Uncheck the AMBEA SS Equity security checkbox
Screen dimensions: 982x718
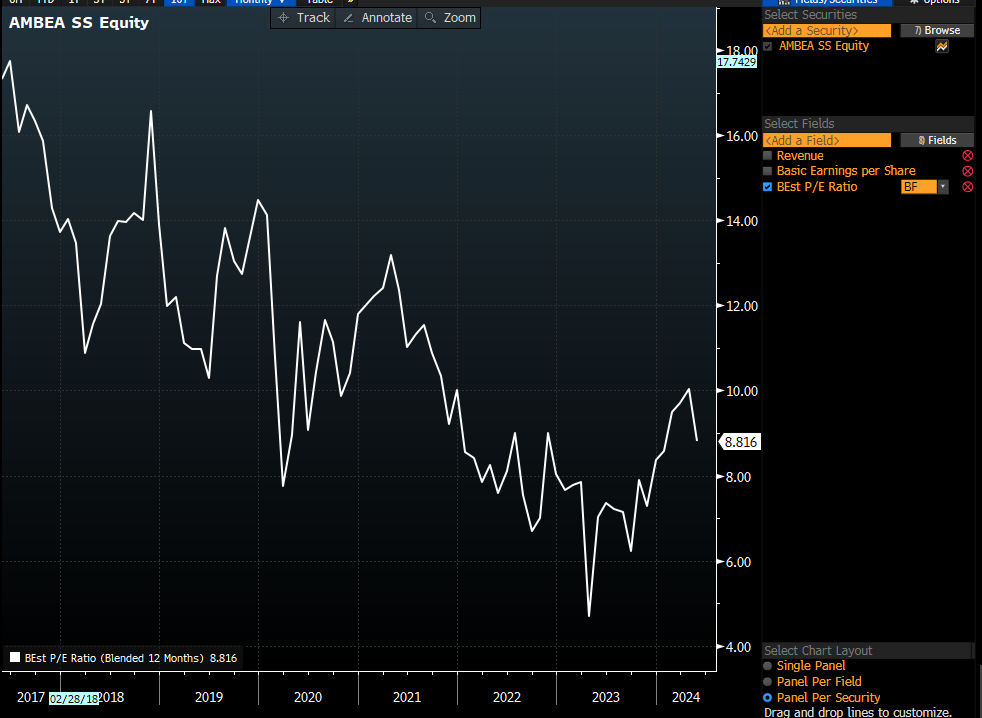768,46
